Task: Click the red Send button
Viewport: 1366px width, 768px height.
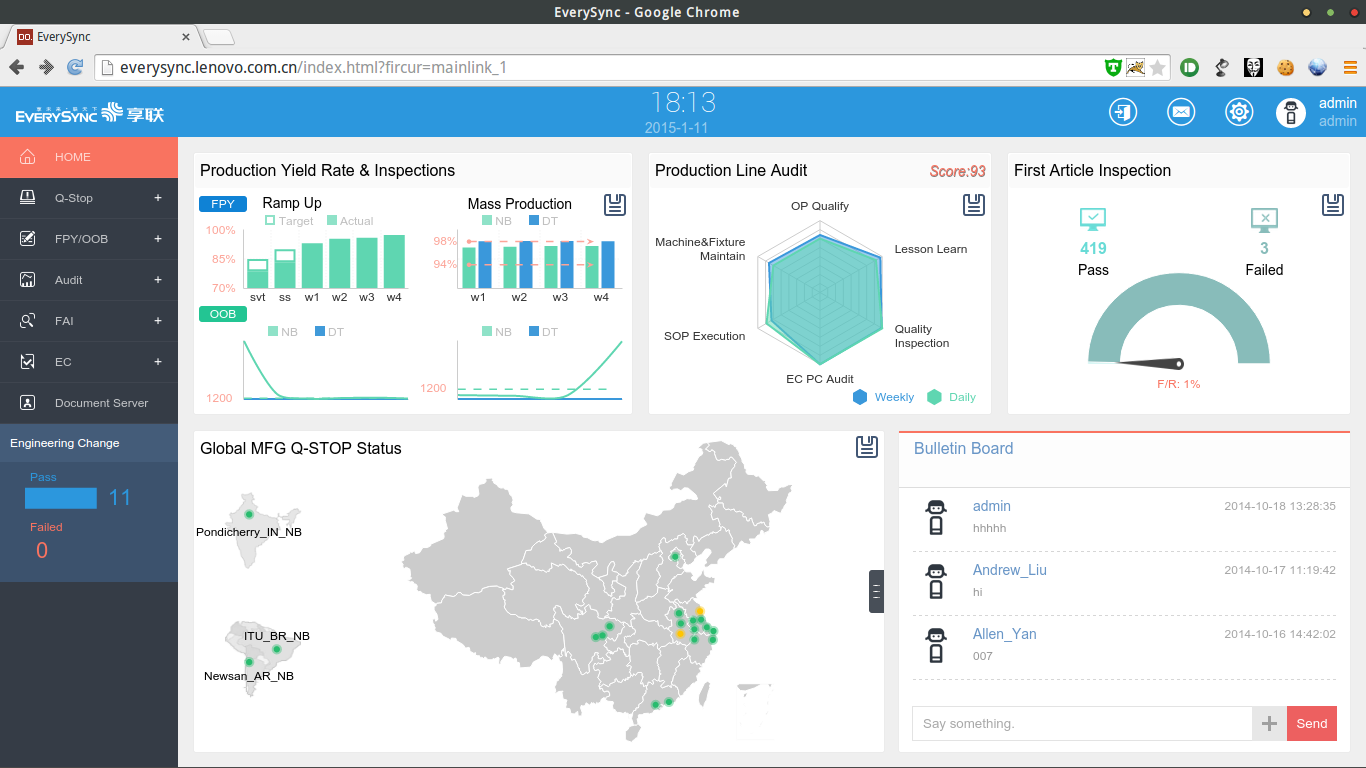Action: 1312,724
